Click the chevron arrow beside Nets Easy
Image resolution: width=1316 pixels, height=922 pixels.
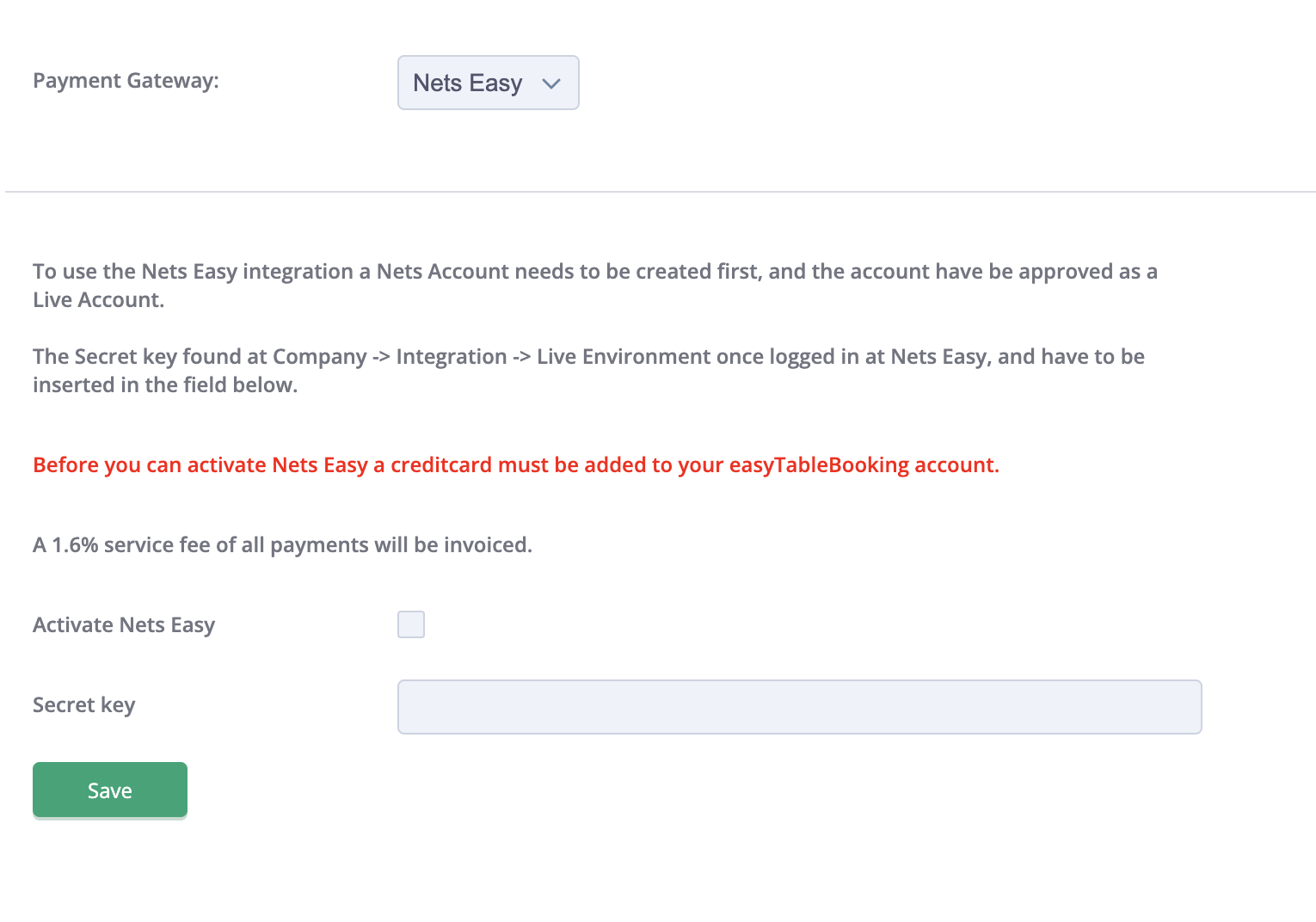(551, 83)
